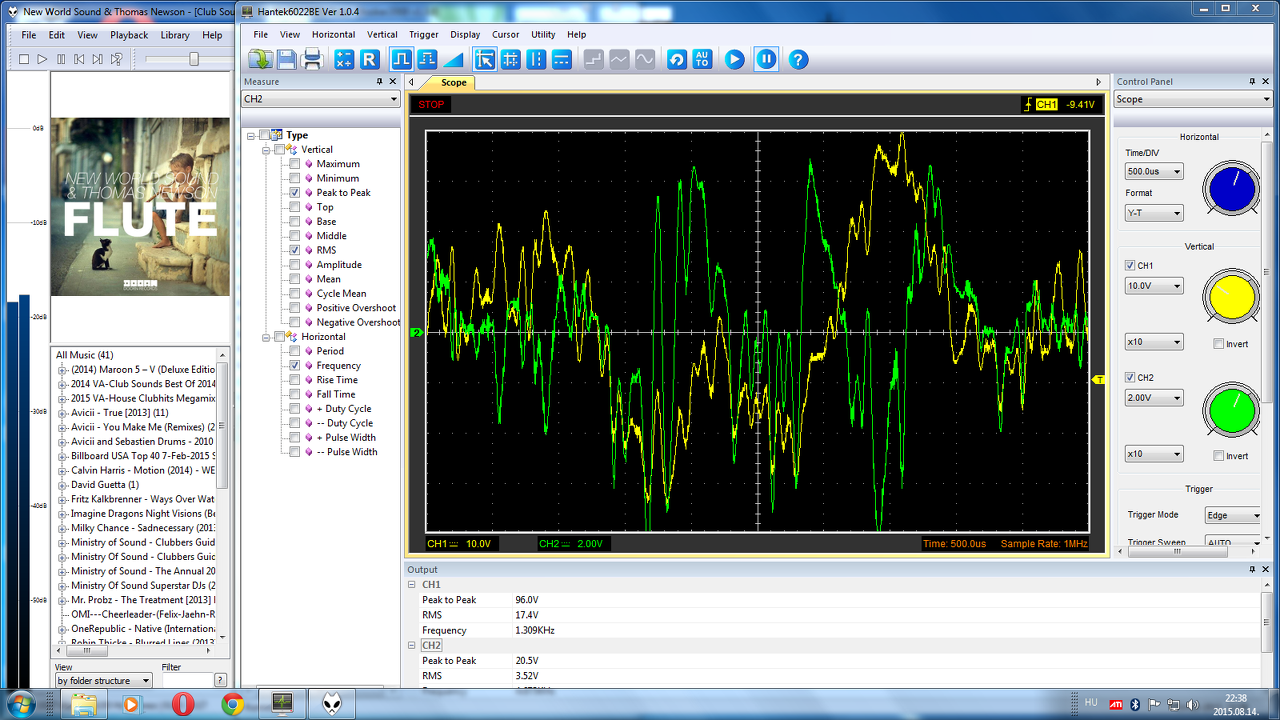Enable the Rise Time measurement checkbox
Screen dimensions: 1280x720
pos(295,380)
